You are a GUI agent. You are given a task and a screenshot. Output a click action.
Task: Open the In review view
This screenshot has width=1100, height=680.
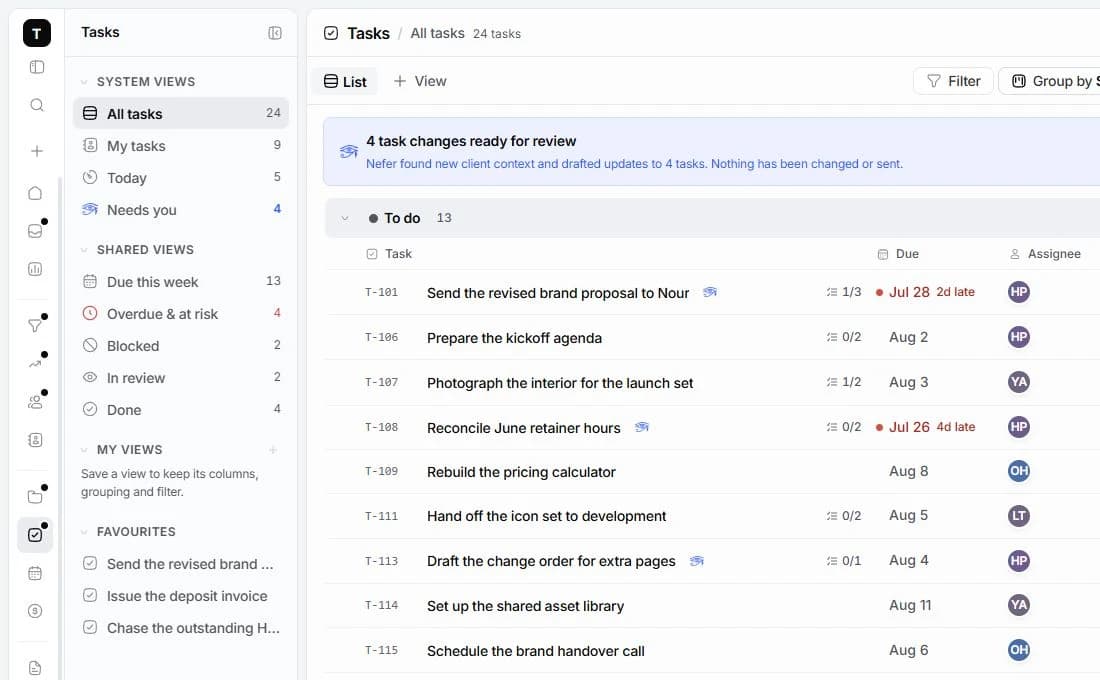point(181,378)
